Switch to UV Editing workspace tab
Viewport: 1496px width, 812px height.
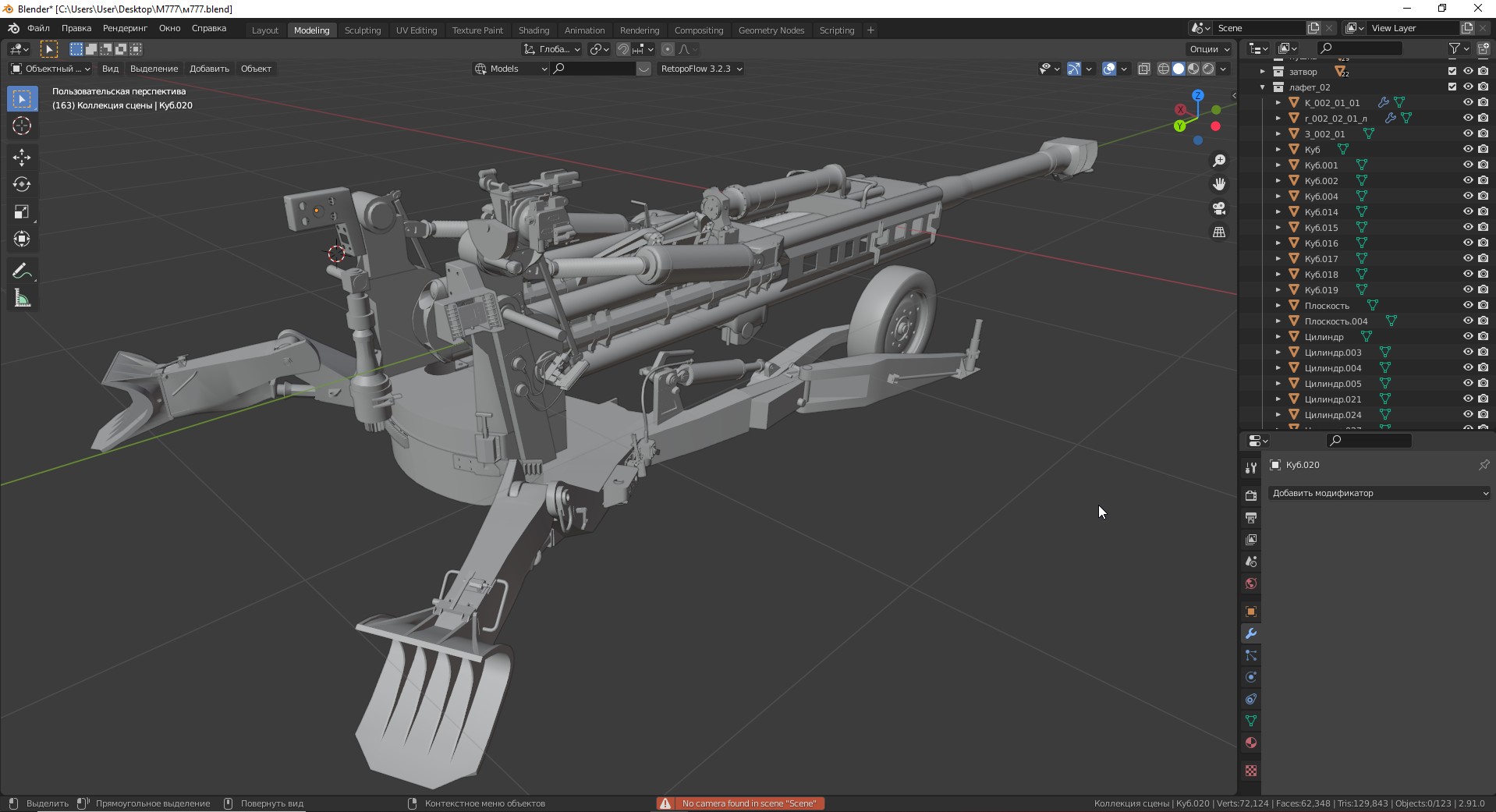[416, 30]
